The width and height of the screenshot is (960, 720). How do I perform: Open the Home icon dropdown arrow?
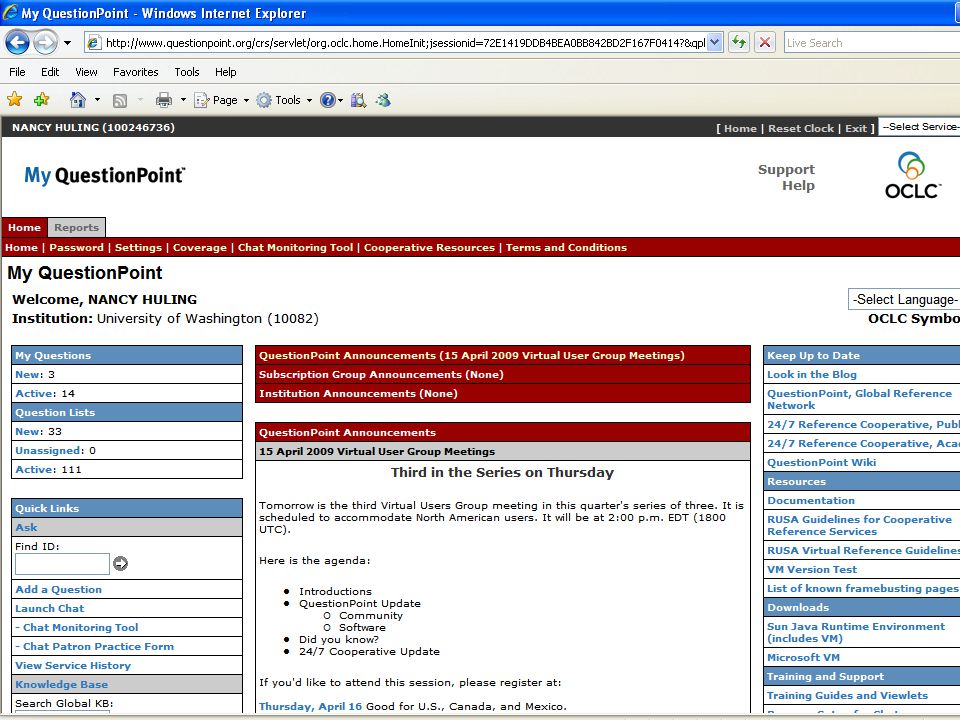click(x=97, y=99)
